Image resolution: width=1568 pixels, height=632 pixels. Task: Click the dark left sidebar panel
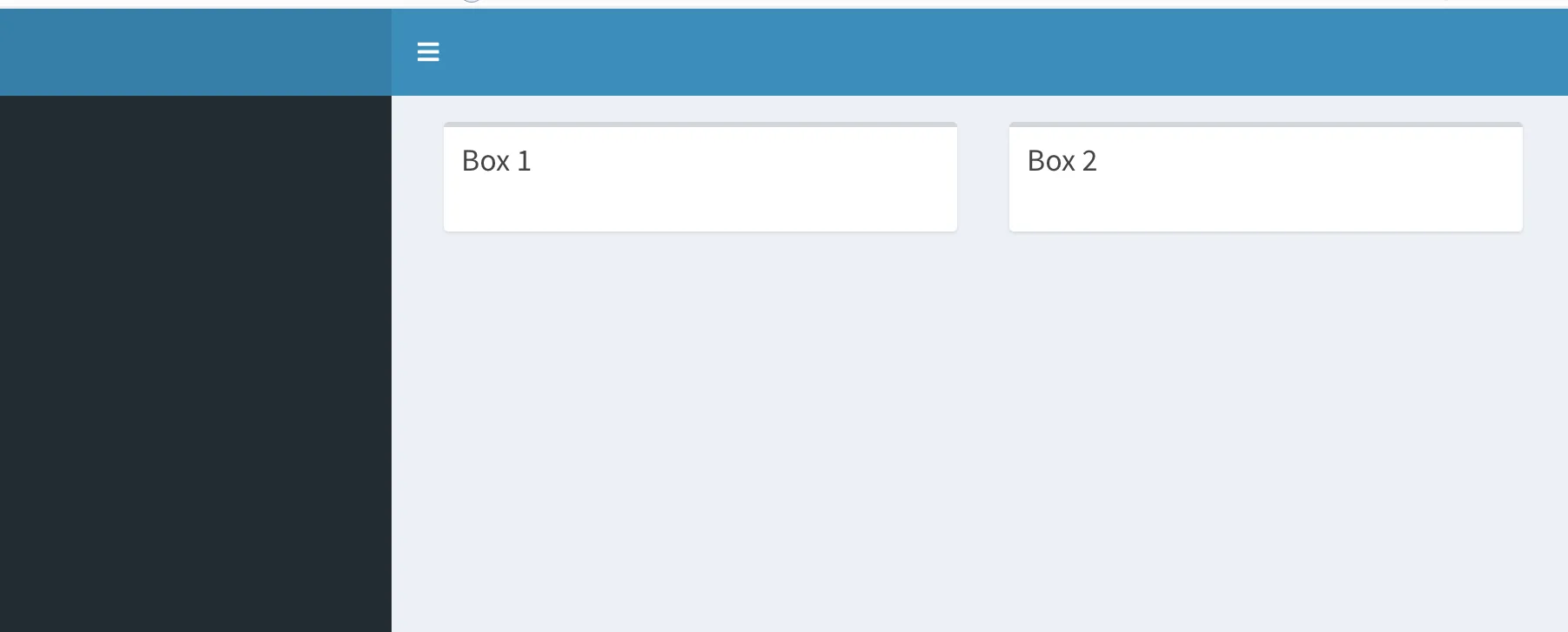[196, 348]
